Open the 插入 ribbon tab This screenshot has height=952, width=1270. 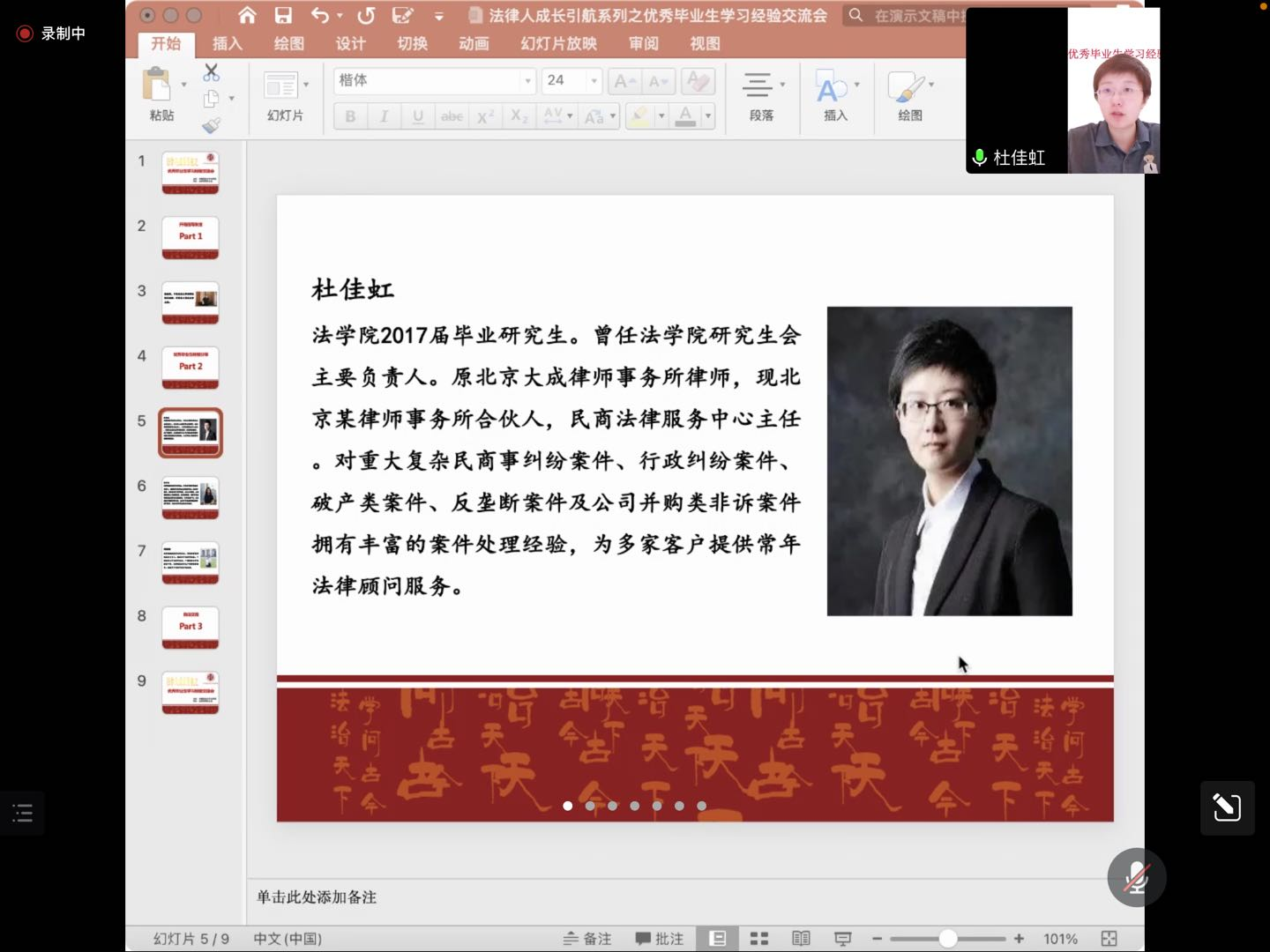pyautogui.click(x=227, y=43)
